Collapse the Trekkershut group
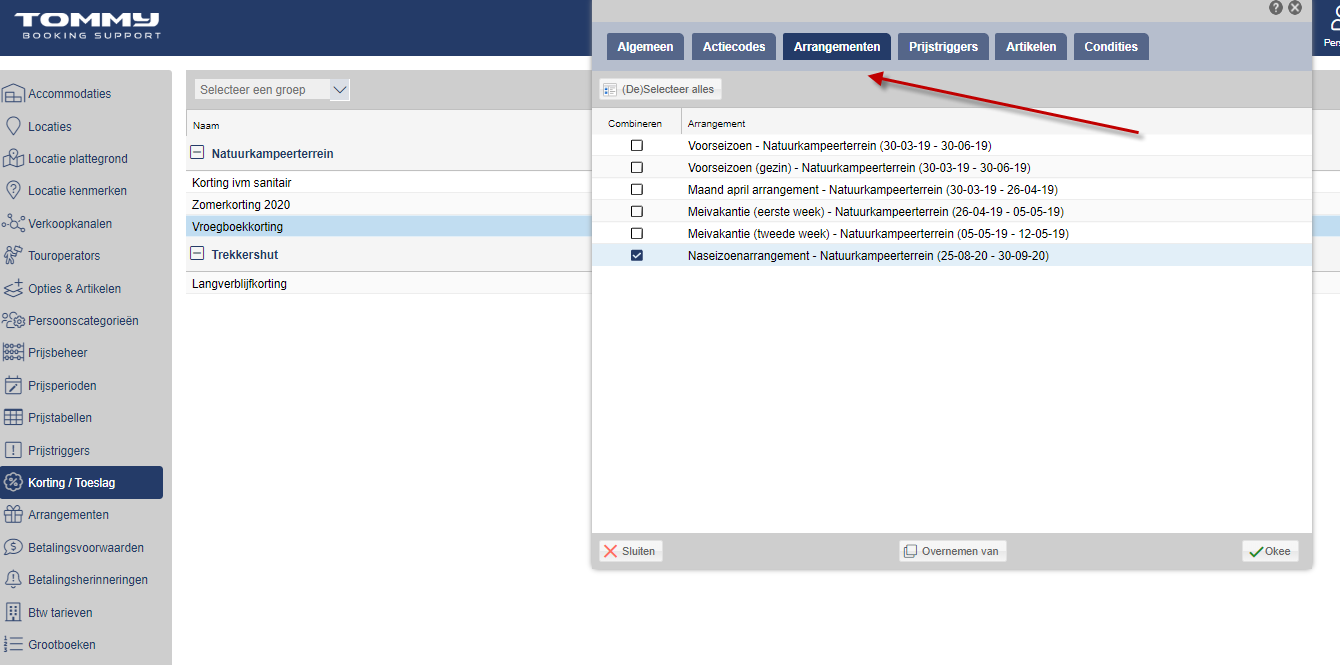 pos(197,254)
